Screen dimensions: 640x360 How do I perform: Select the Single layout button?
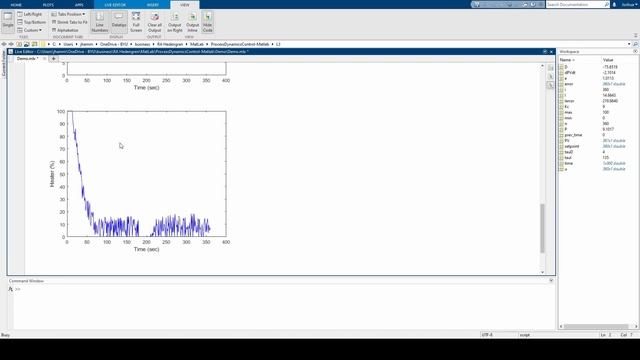[8, 21]
